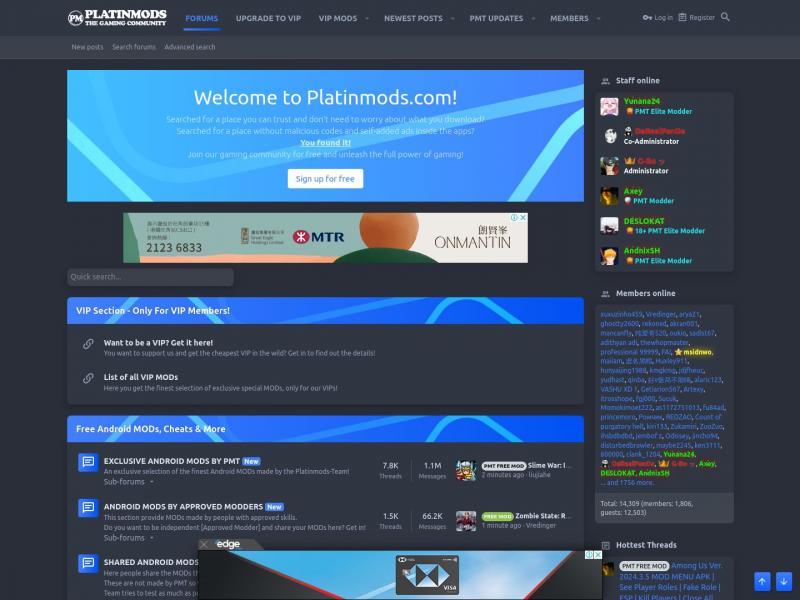Click link icon beside Want to be a VIP
Screen dimensions: 800x600
pos(88,344)
